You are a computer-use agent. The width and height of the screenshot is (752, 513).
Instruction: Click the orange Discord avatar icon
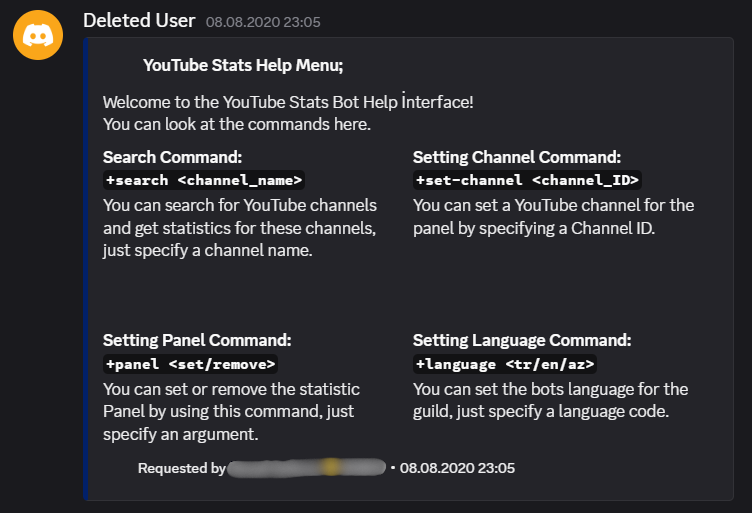point(38,35)
